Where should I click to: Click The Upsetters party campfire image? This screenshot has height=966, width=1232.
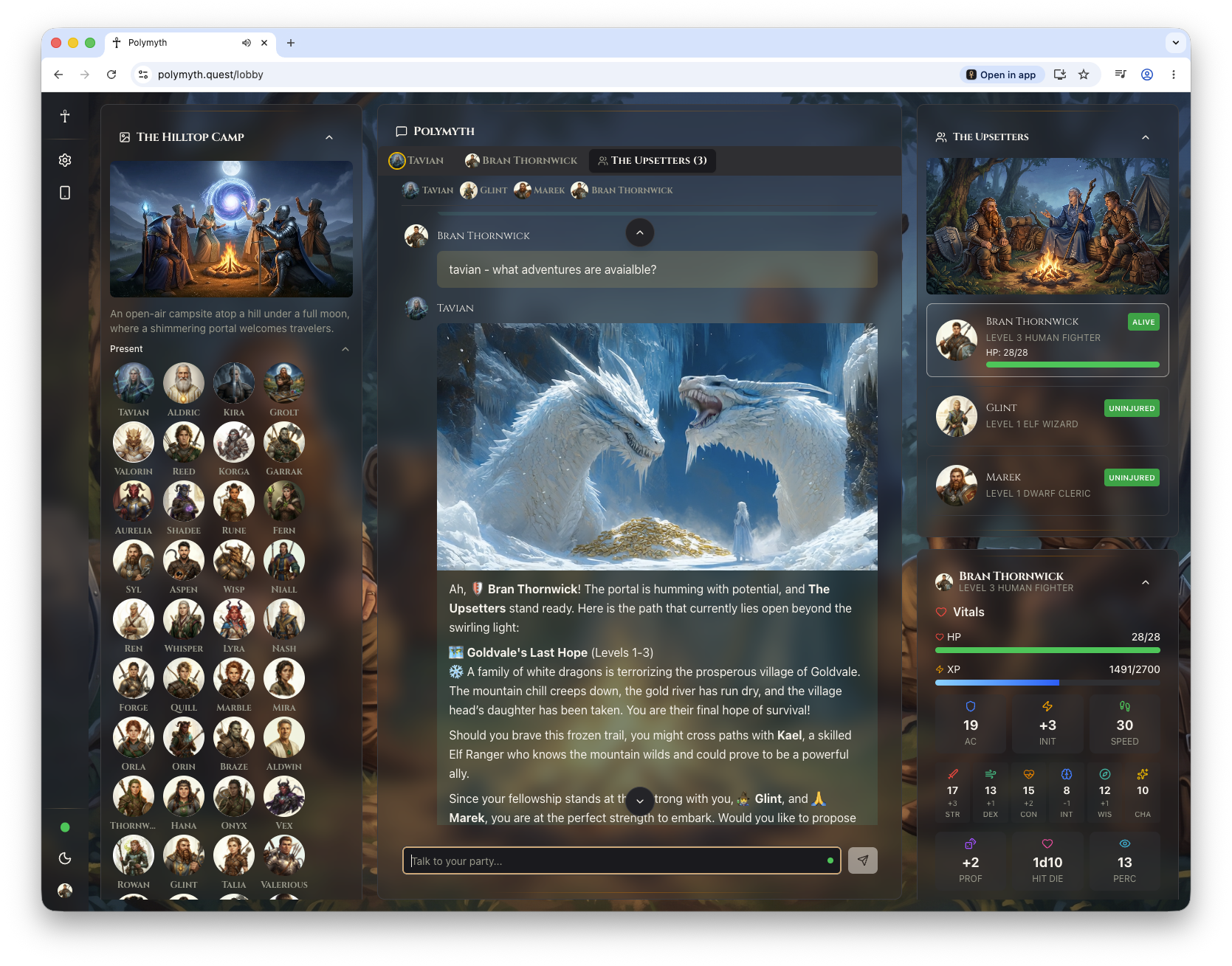(1047, 226)
